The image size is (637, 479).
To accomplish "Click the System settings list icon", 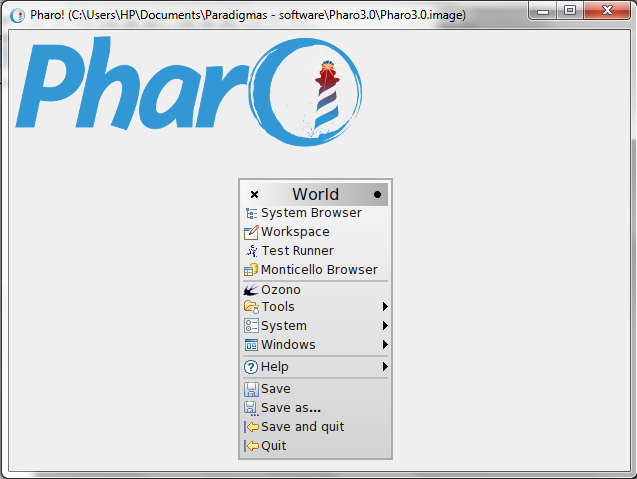I will [x=251, y=326].
